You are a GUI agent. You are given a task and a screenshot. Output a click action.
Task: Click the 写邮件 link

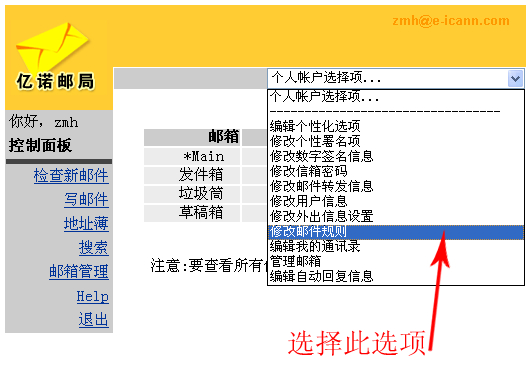pyautogui.click(x=87, y=199)
